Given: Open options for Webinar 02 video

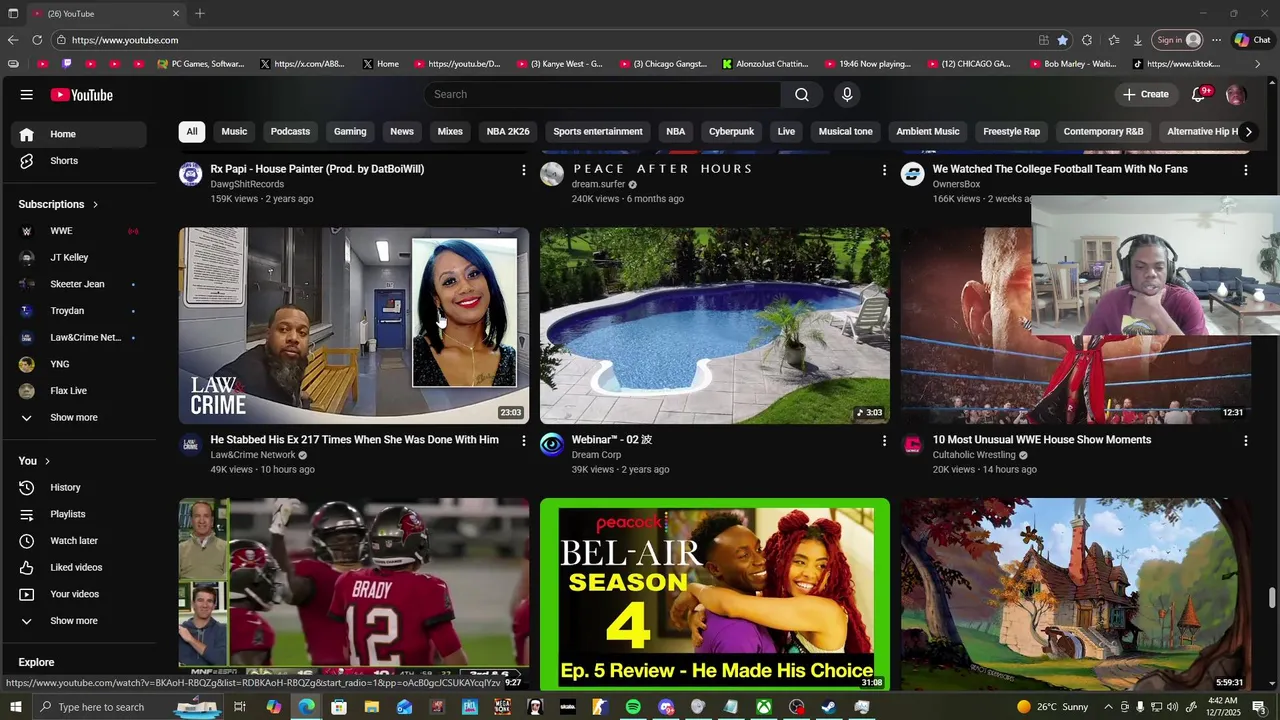Looking at the screenshot, I should (884, 441).
